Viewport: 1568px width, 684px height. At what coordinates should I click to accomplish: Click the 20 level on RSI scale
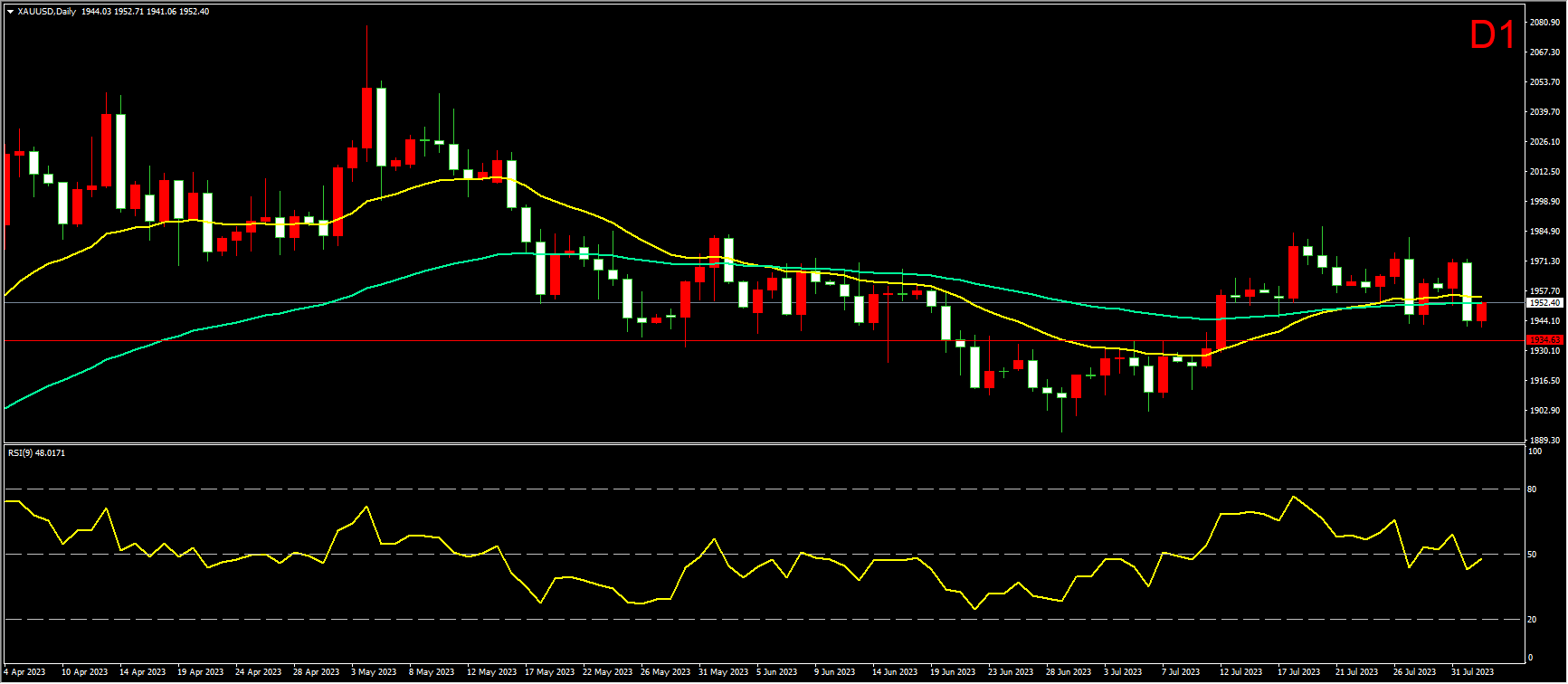click(x=1533, y=619)
